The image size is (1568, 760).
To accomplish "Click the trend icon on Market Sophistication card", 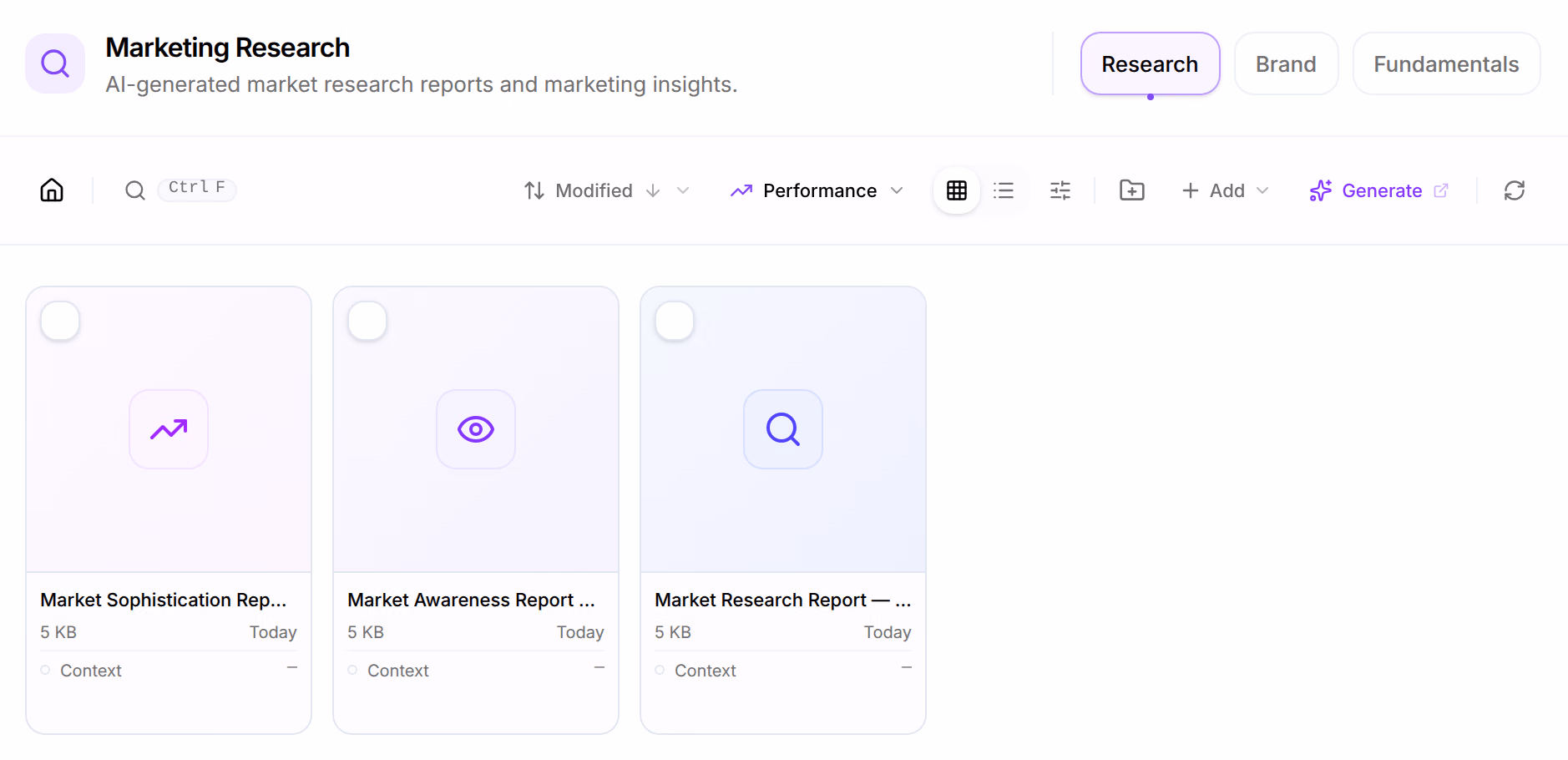I will pos(169,429).
